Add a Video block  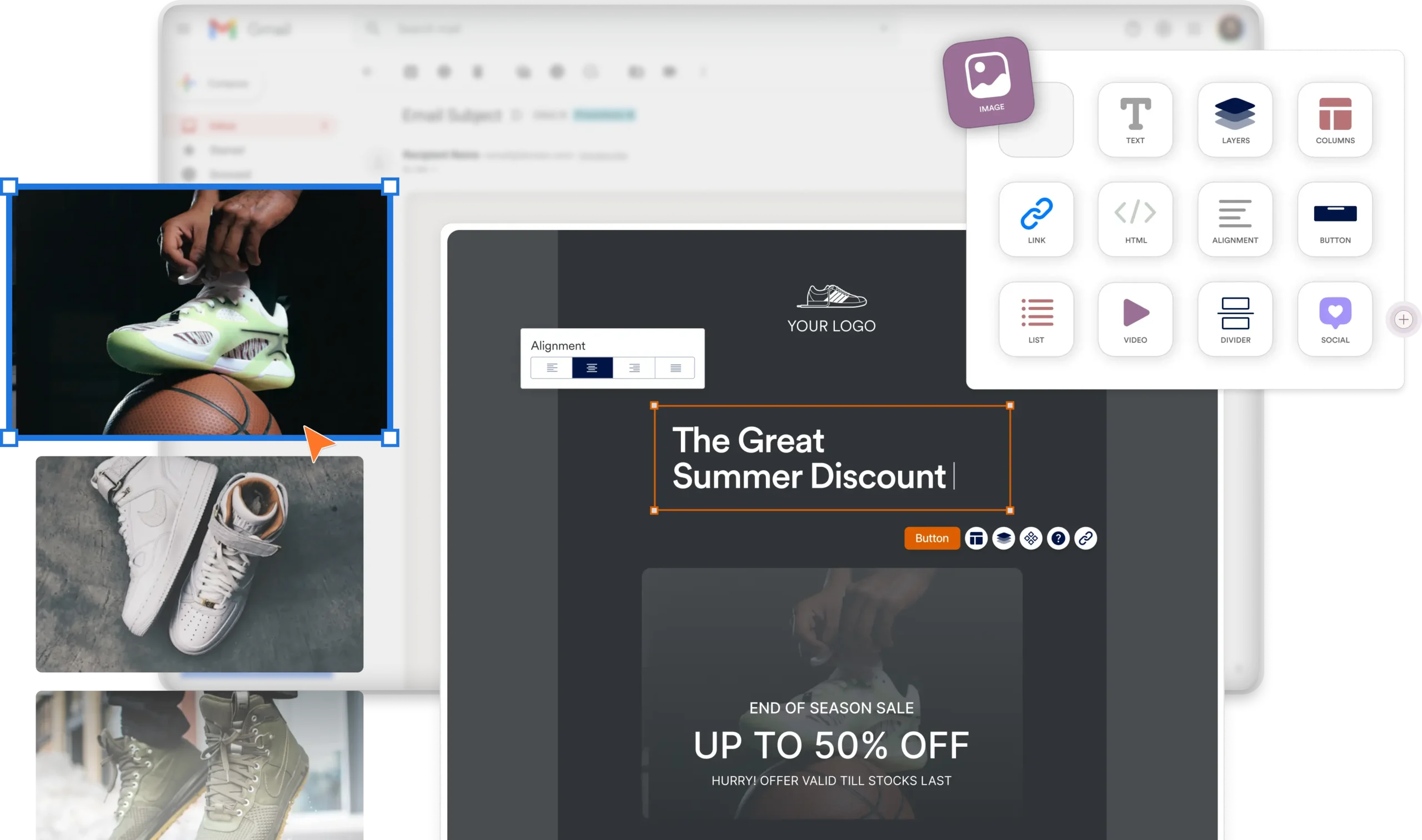(1135, 319)
